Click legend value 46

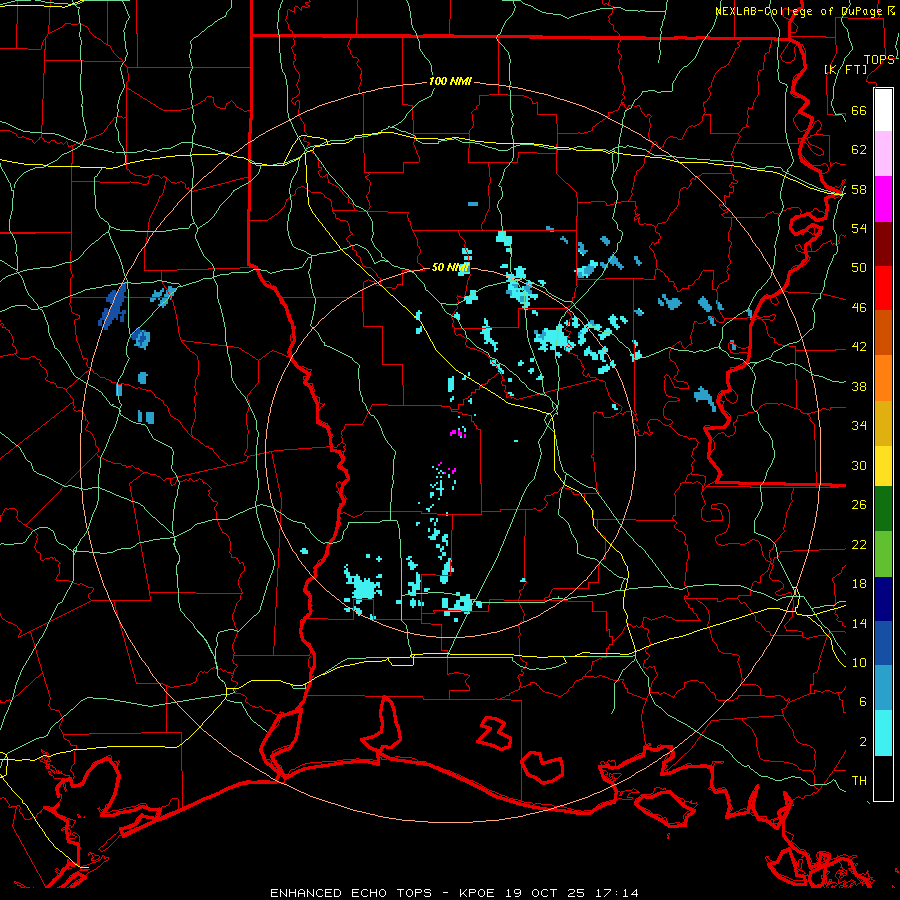859,307
